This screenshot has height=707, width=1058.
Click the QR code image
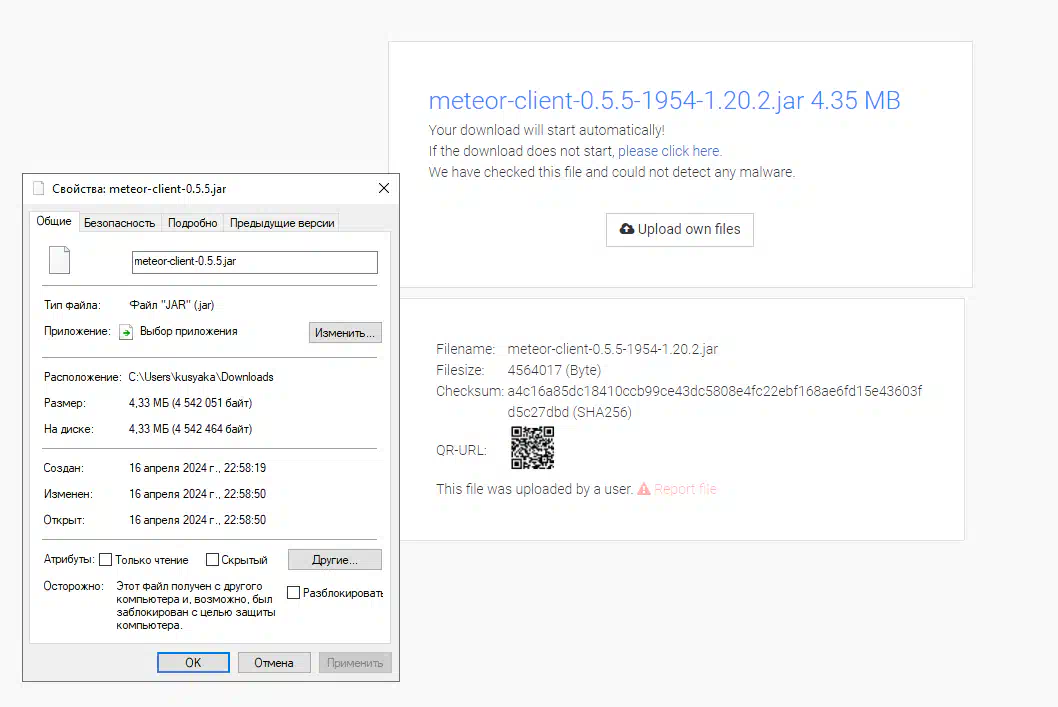[532, 448]
